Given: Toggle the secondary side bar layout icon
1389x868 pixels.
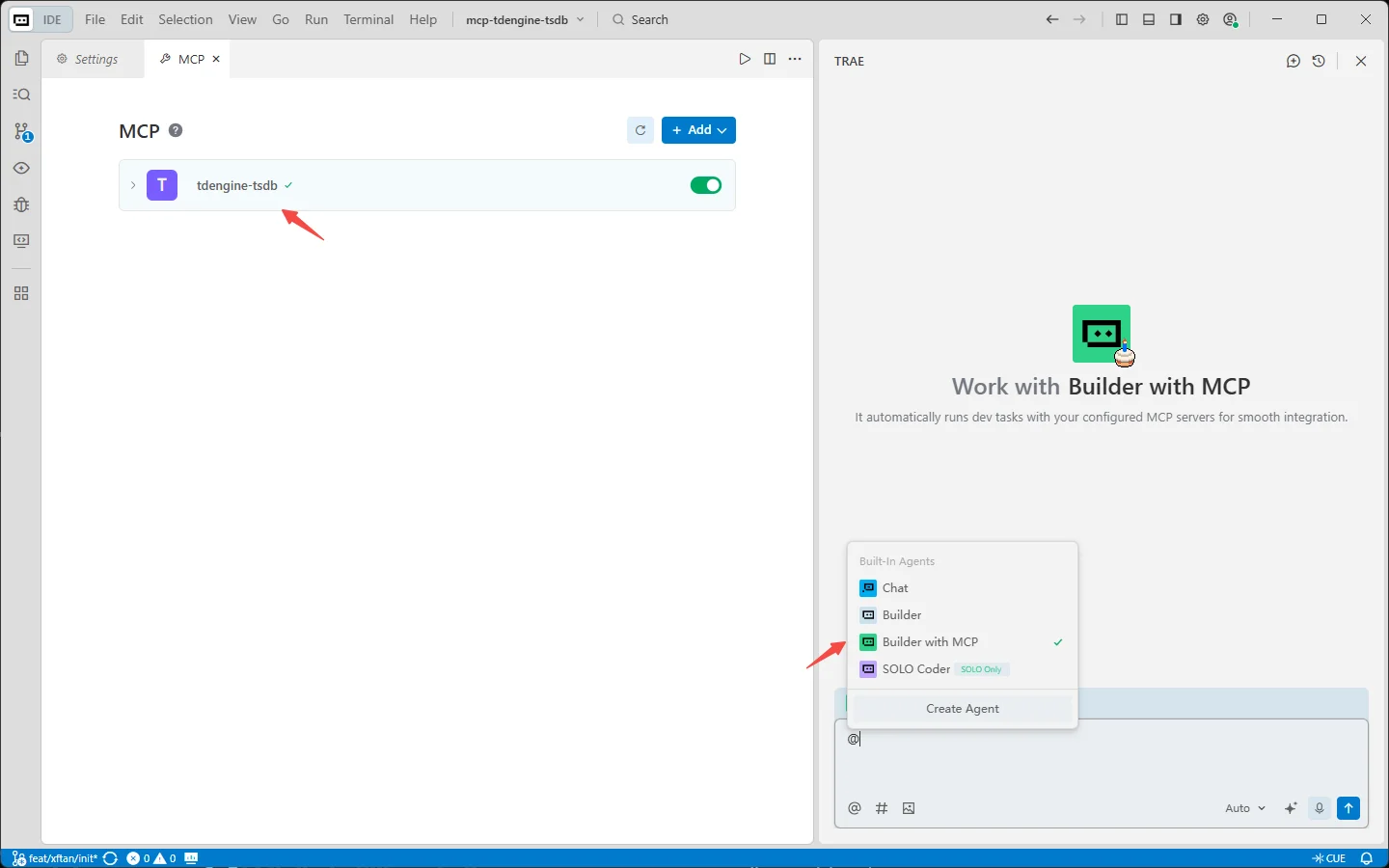Looking at the screenshot, I should coord(1175,19).
